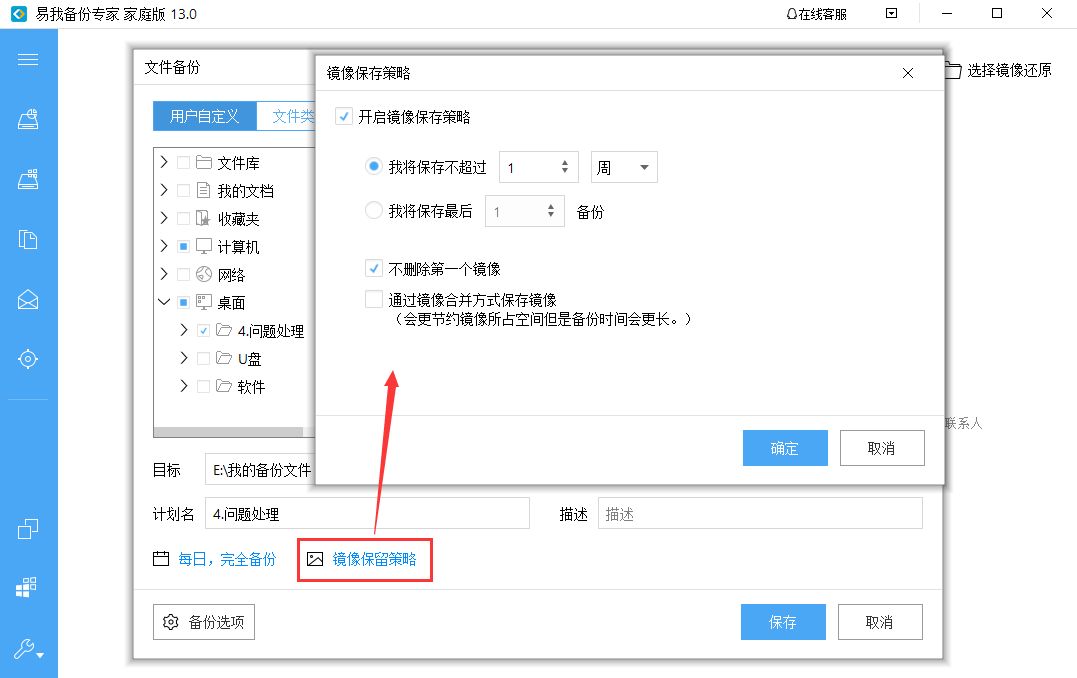This screenshot has width=1077, height=678.
Task: Toggle the 计算机 checkbox
Action: tap(183, 246)
